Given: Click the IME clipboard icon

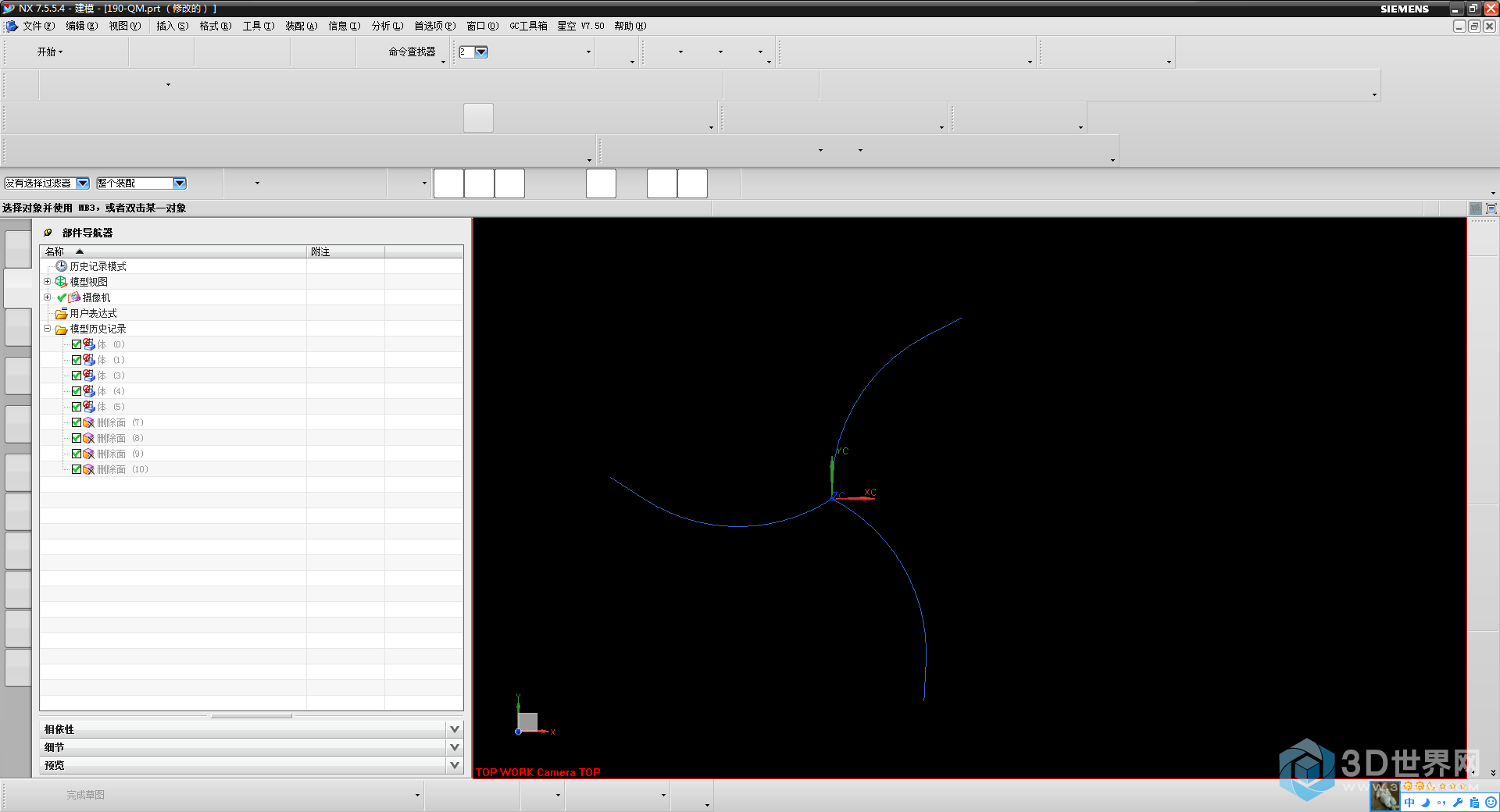Looking at the screenshot, I should click(x=1474, y=803).
